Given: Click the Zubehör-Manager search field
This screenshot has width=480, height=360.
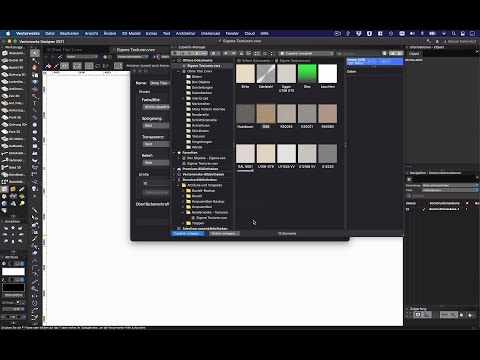Looking at the screenshot, I should click(x=361, y=53).
